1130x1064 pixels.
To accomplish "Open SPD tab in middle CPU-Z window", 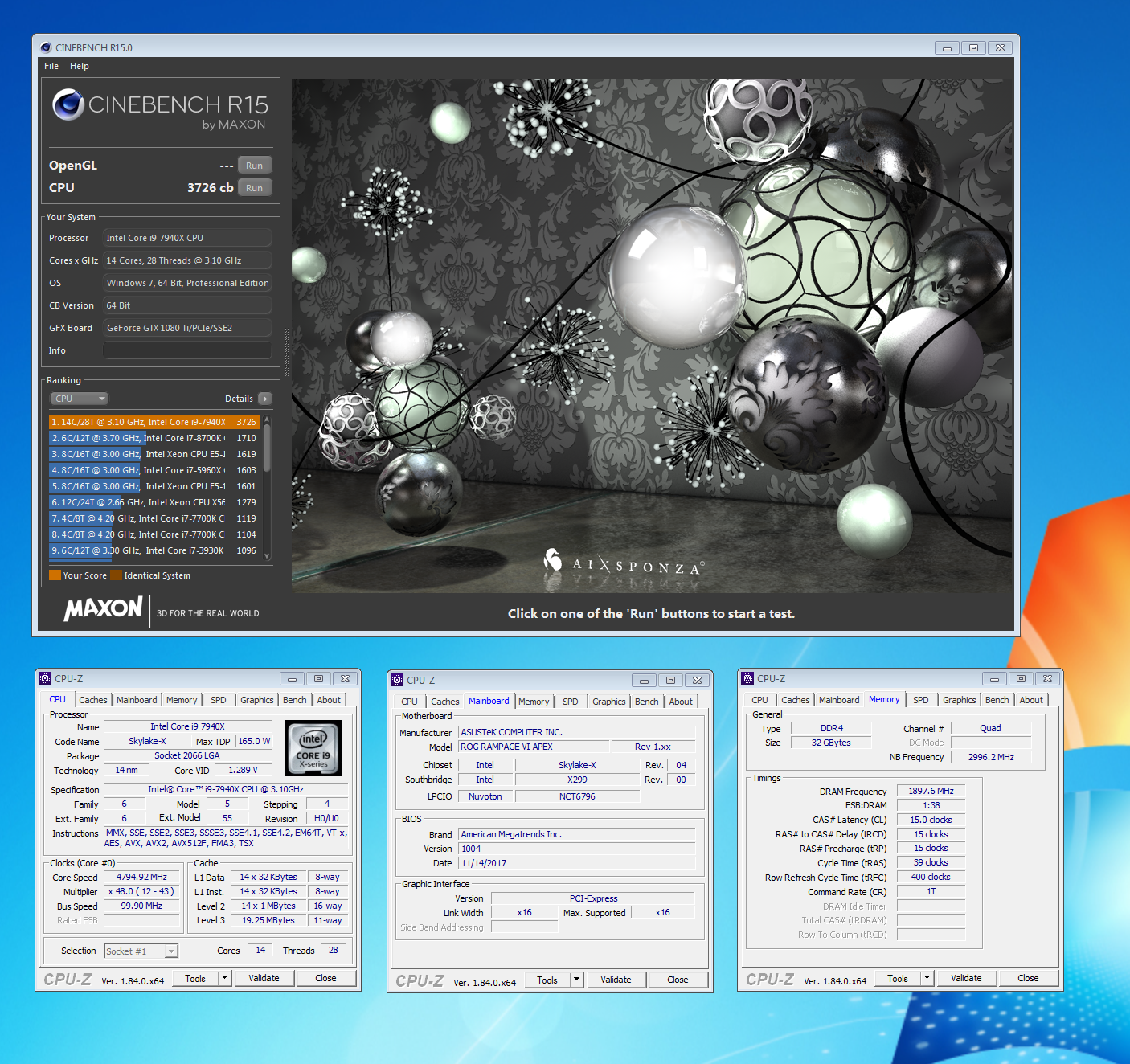I will (x=571, y=702).
